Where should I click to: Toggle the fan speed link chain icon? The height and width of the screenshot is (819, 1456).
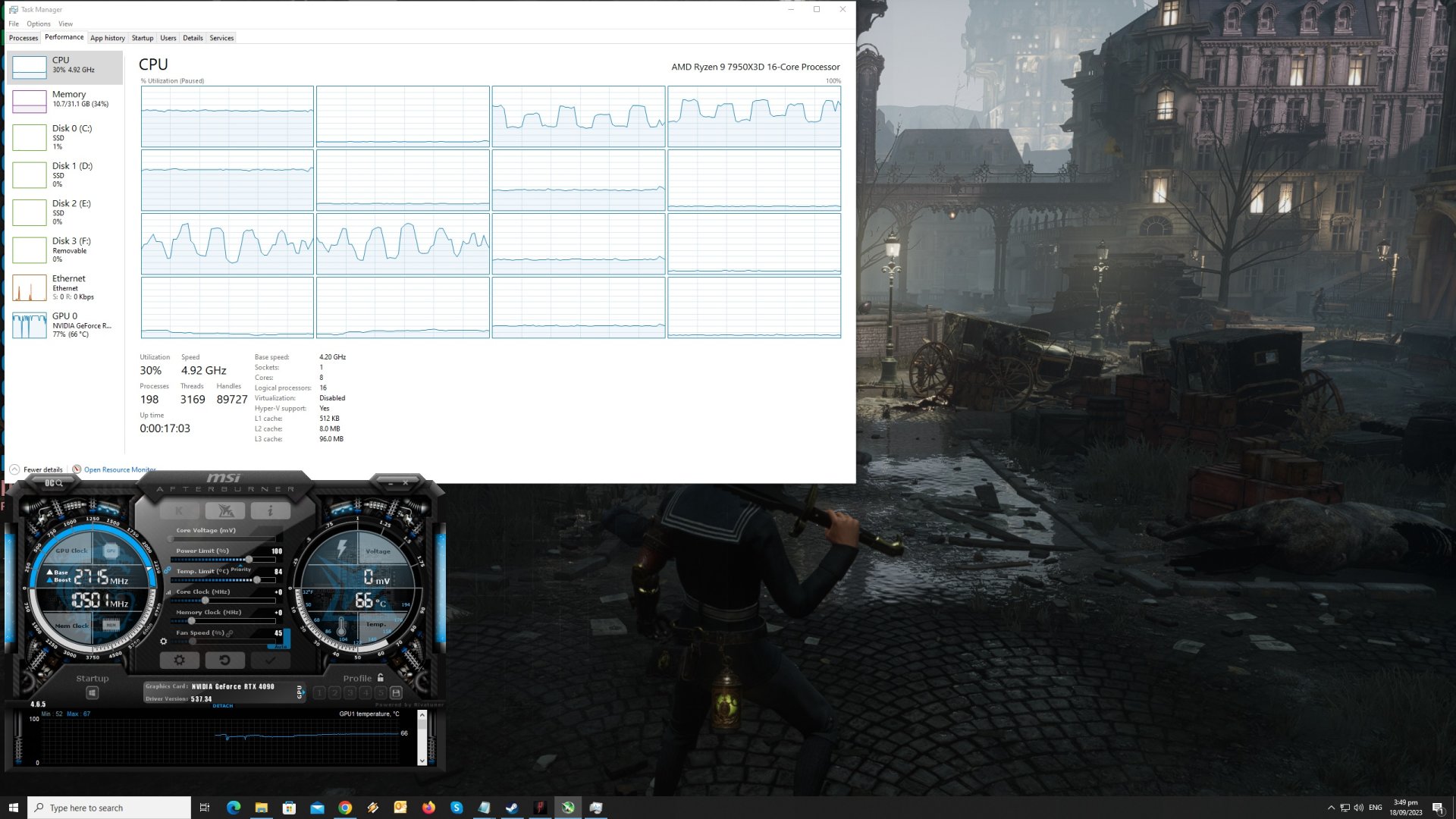tap(230, 633)
